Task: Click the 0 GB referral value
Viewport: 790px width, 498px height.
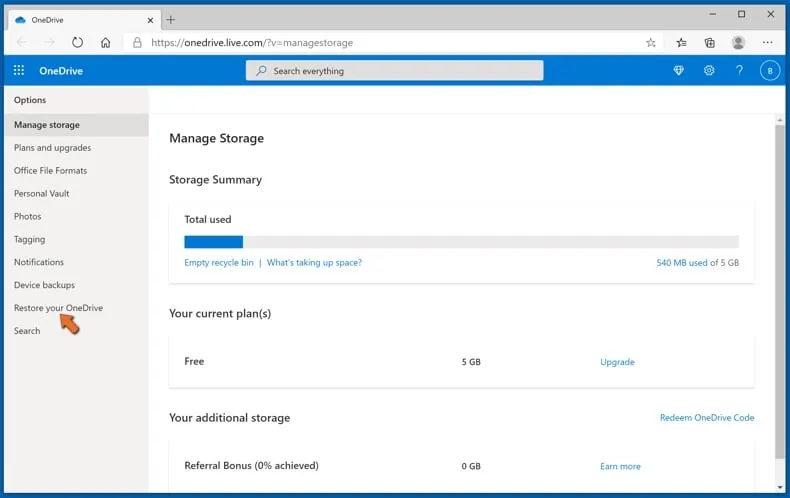Action: point(471,466)
